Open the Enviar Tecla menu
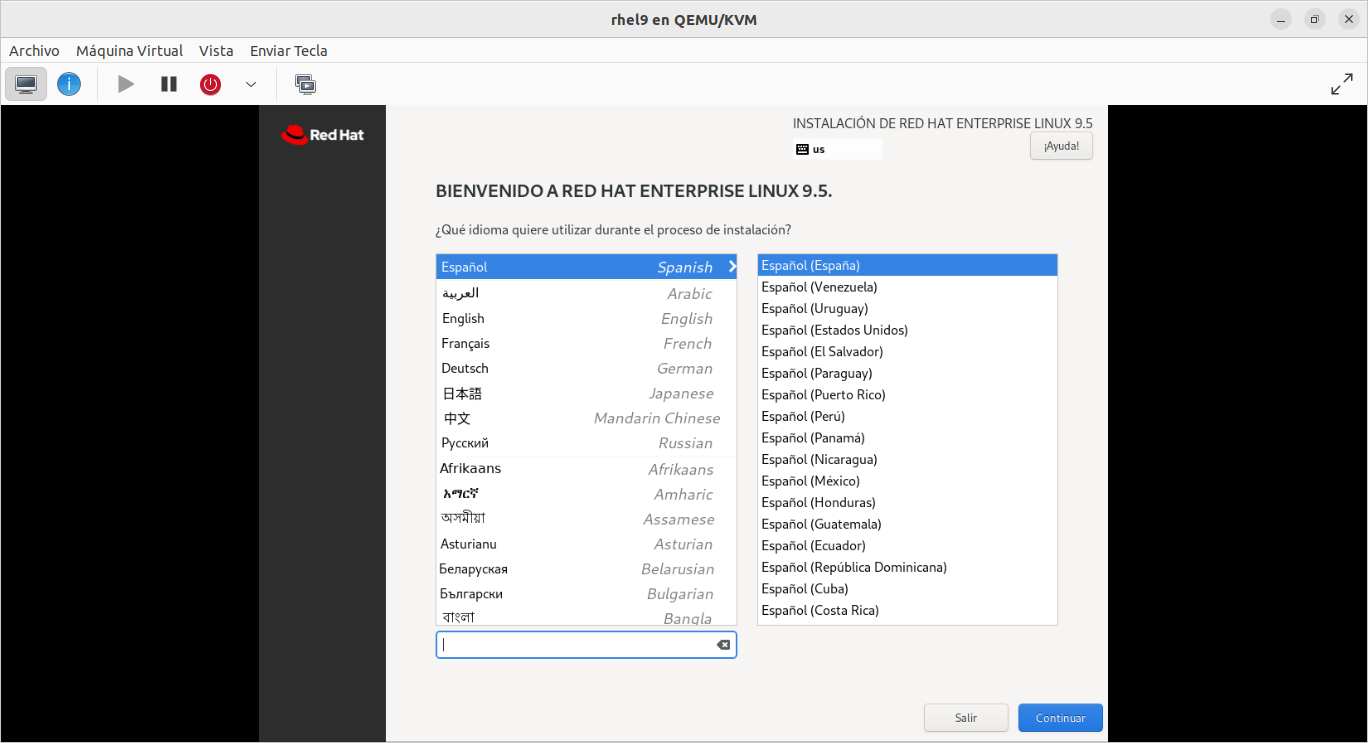The width and height of the screenshot is (1368, 743). coord(289,51)
